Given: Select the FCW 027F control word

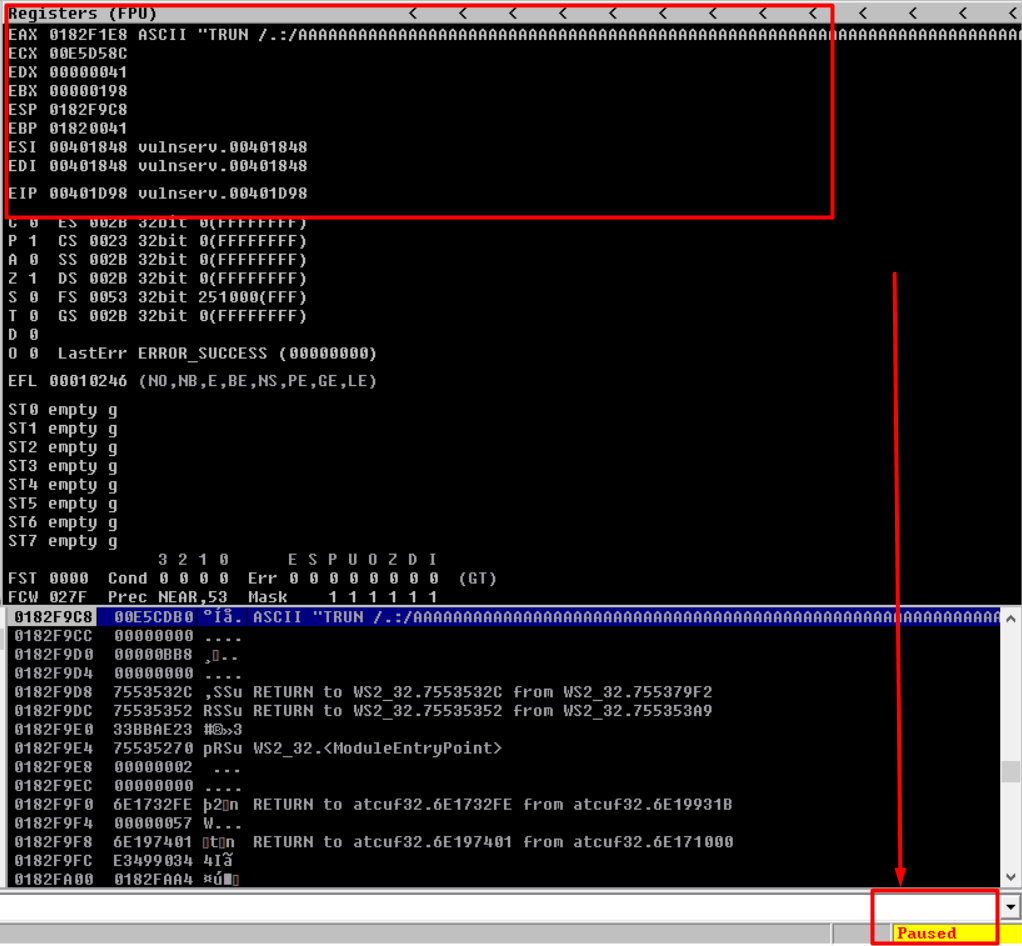Looking at the screenshot, I should pos(48,597).
